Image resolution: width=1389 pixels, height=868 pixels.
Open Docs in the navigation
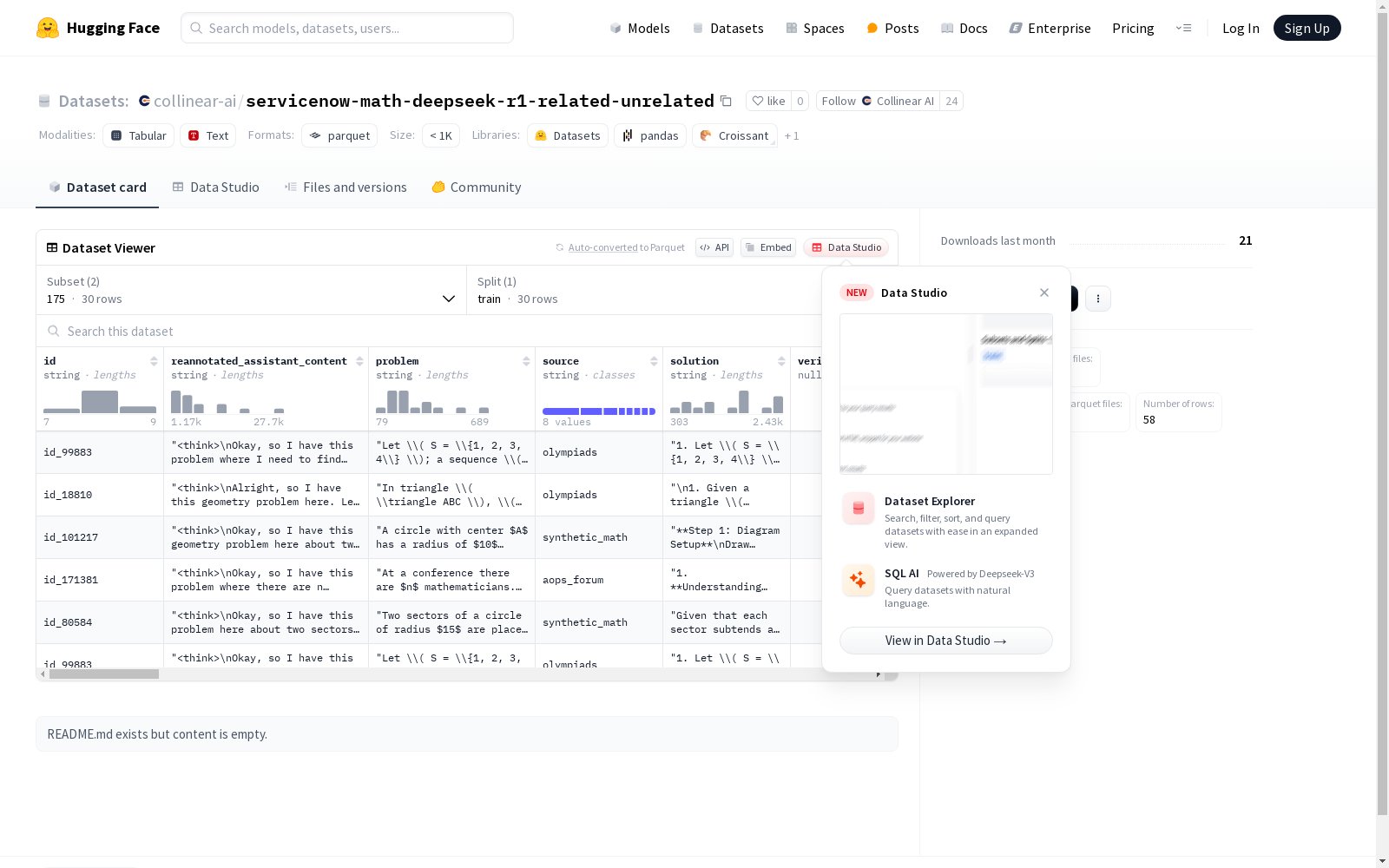tap(964, 28)
